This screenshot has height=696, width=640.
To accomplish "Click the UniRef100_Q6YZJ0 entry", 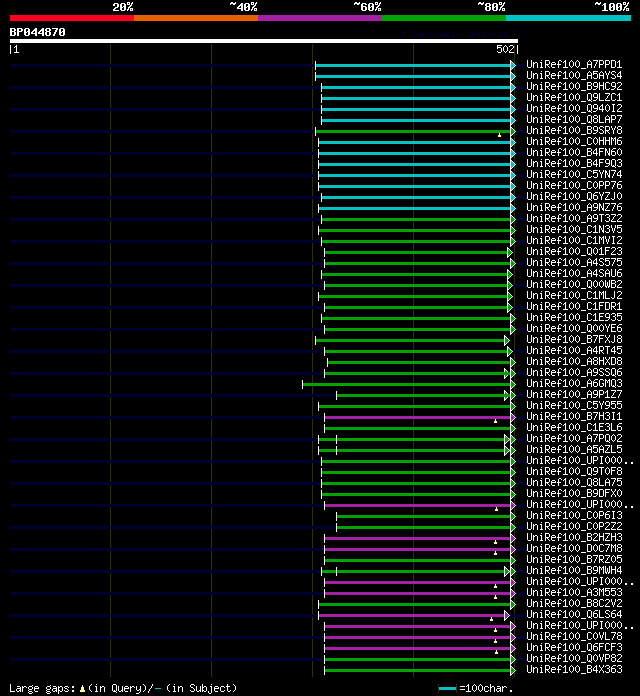I will (x=574, y=197).
